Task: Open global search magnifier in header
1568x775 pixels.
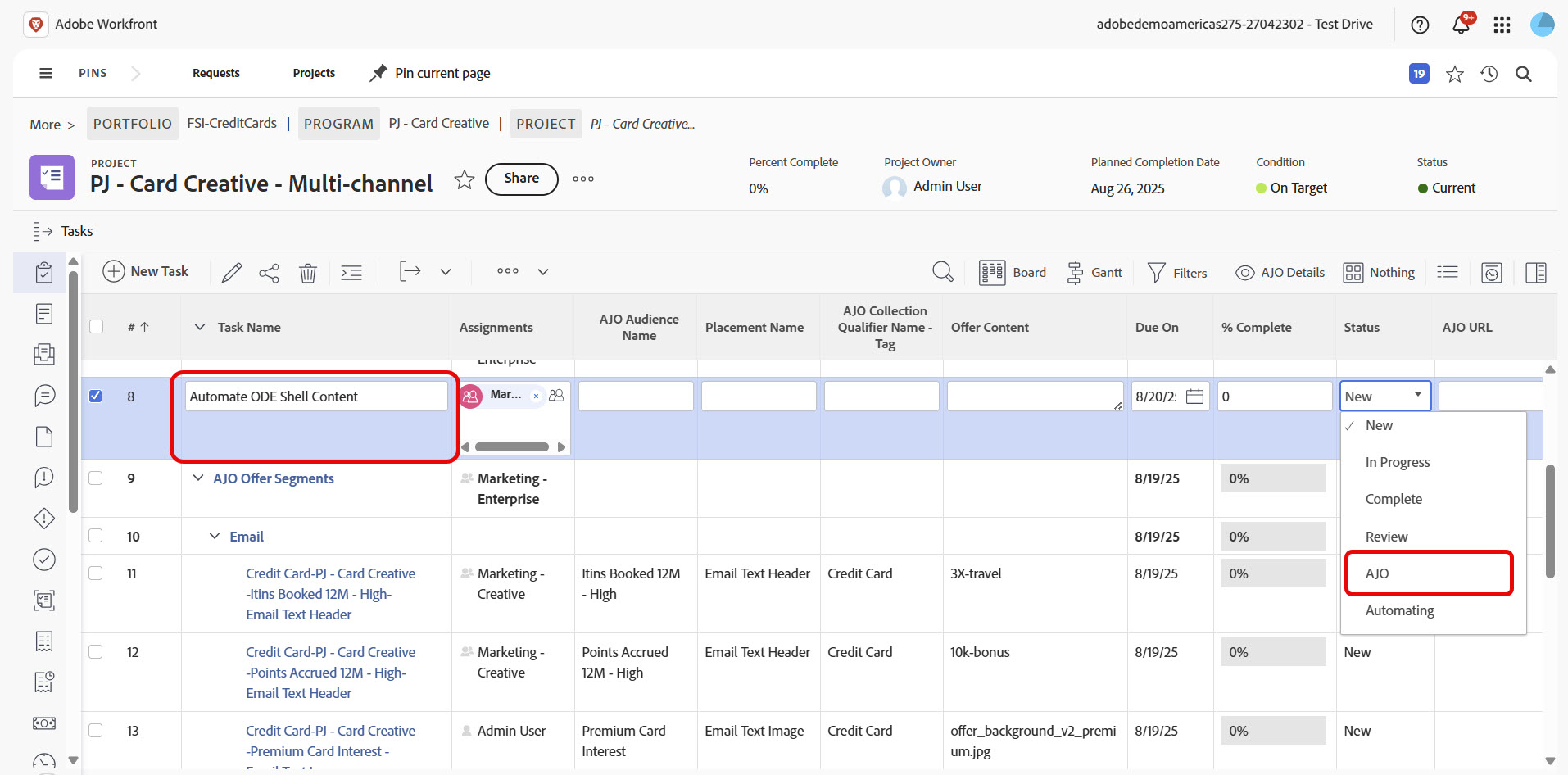Action: coord(1524,74)
